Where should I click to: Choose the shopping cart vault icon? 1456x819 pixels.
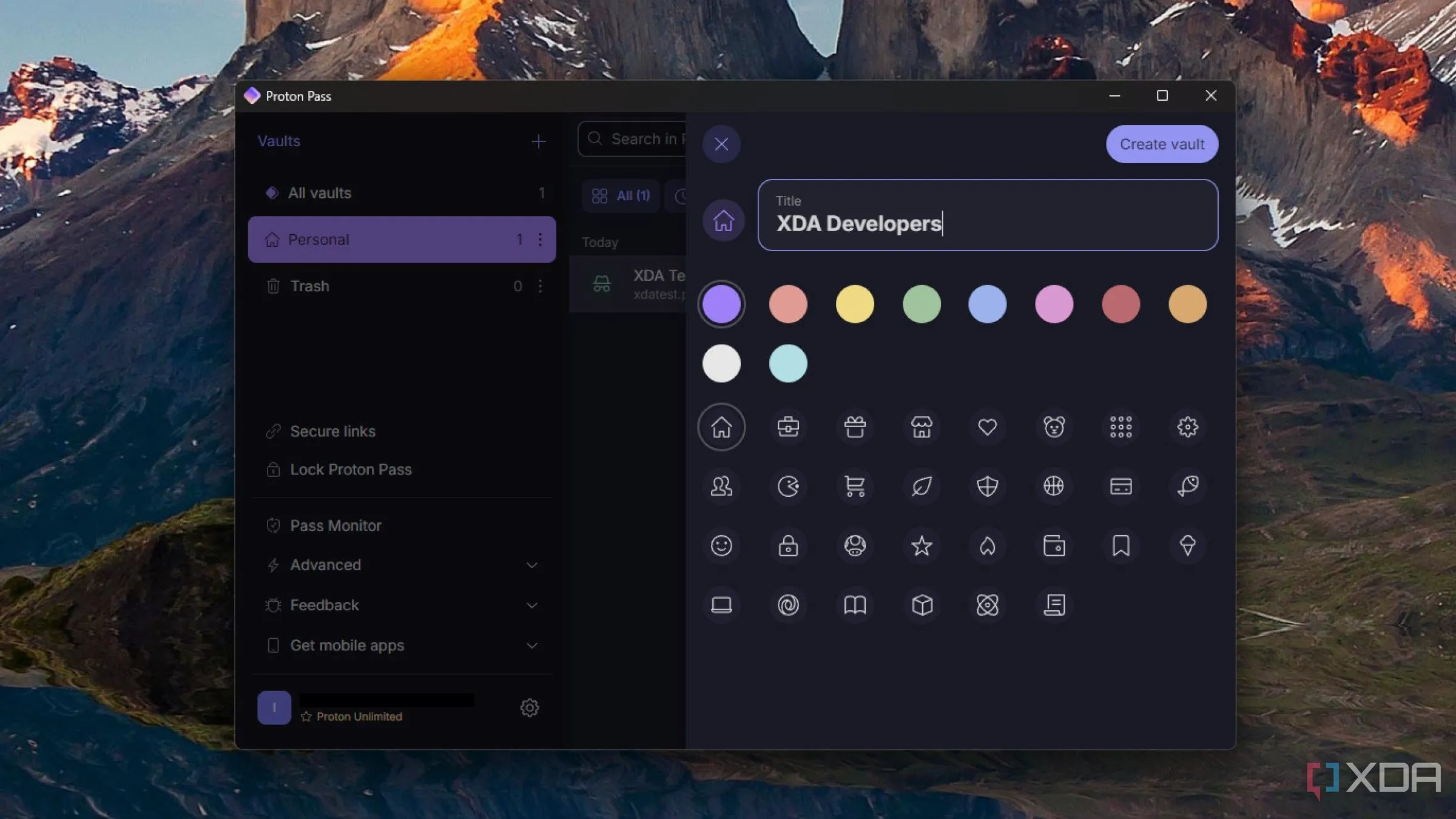coord(855,486)
